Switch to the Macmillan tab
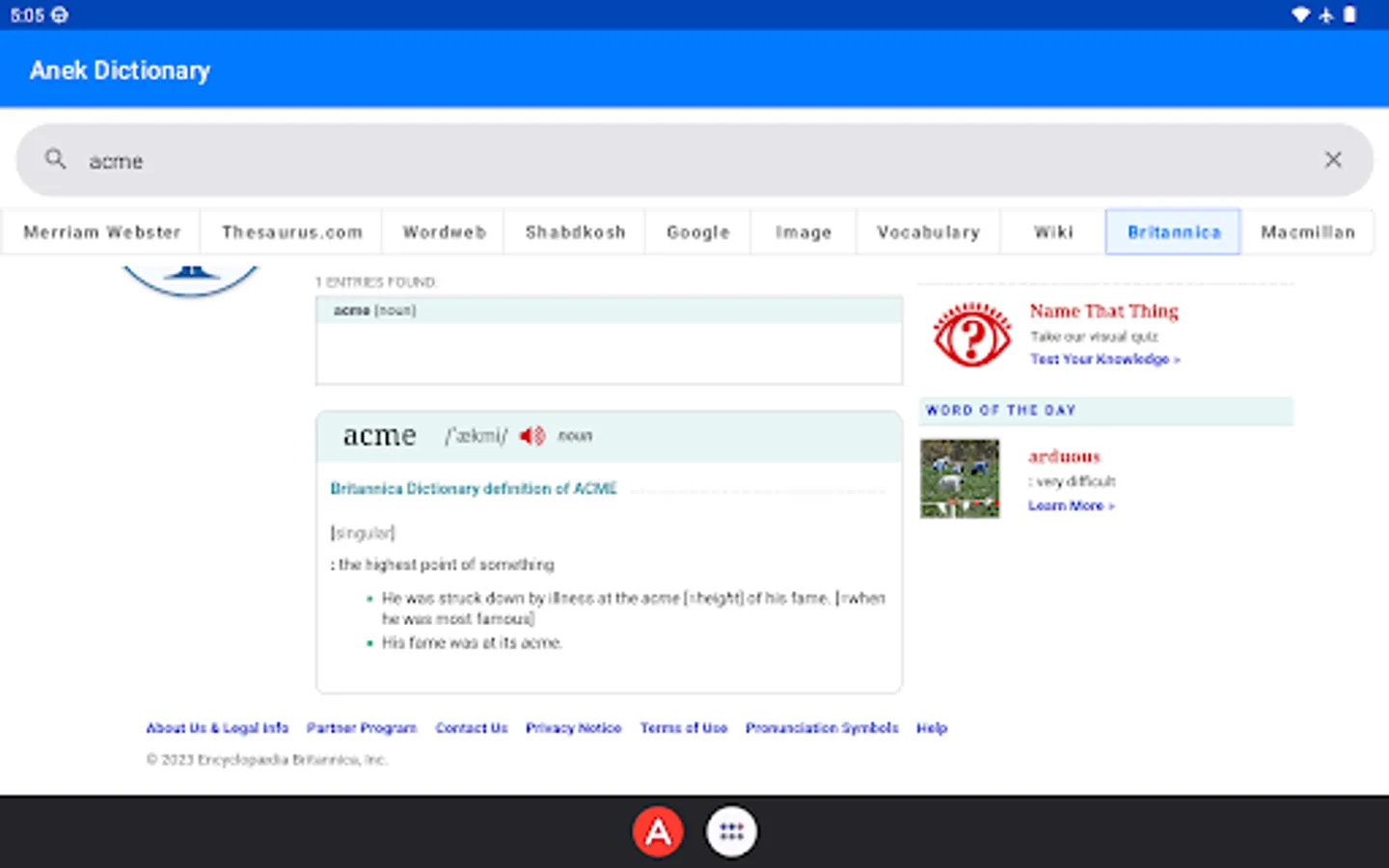The image size is (1389, 868). pos(1308,232)
